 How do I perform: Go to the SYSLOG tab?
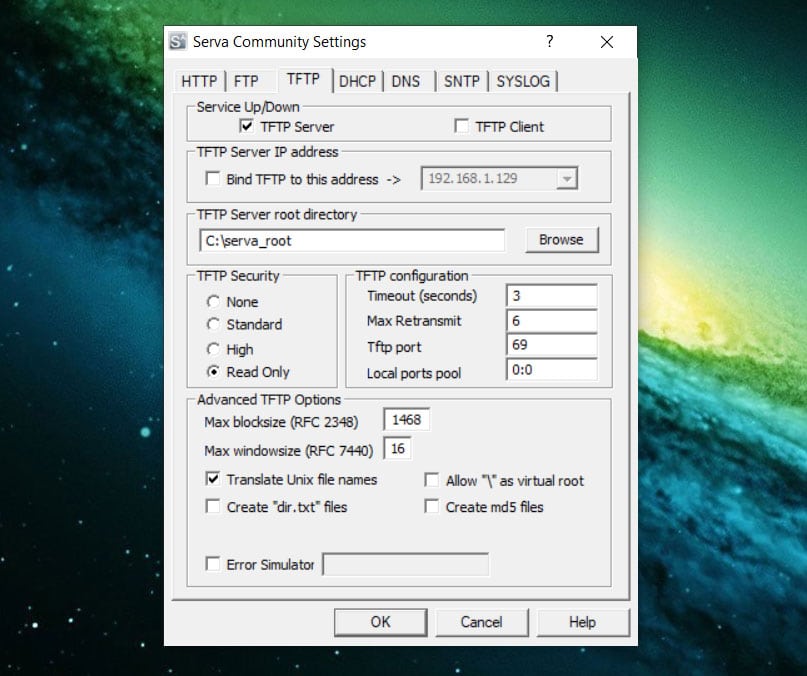click(523, 81)
